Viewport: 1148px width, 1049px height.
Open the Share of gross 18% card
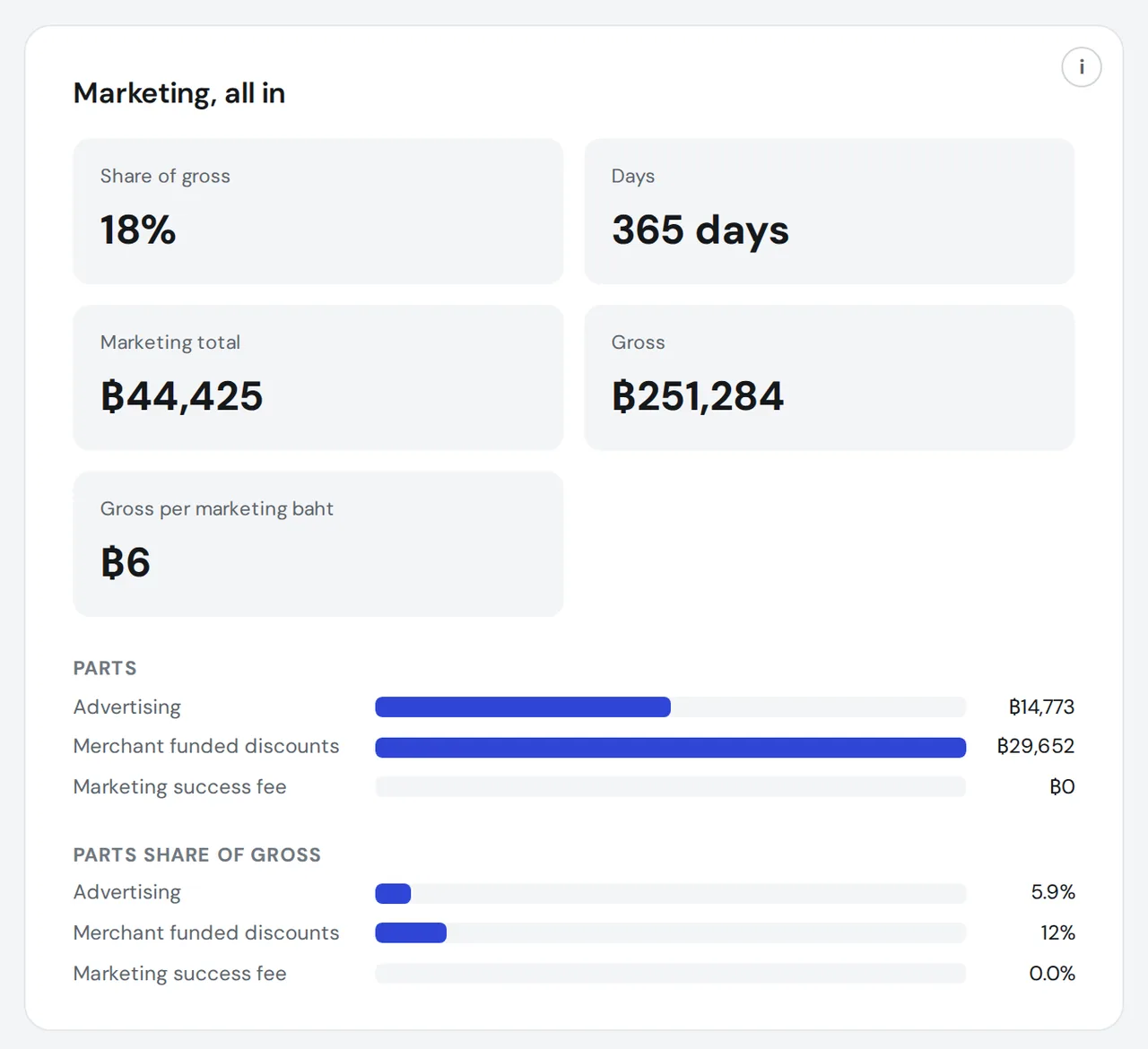point(318,212)
